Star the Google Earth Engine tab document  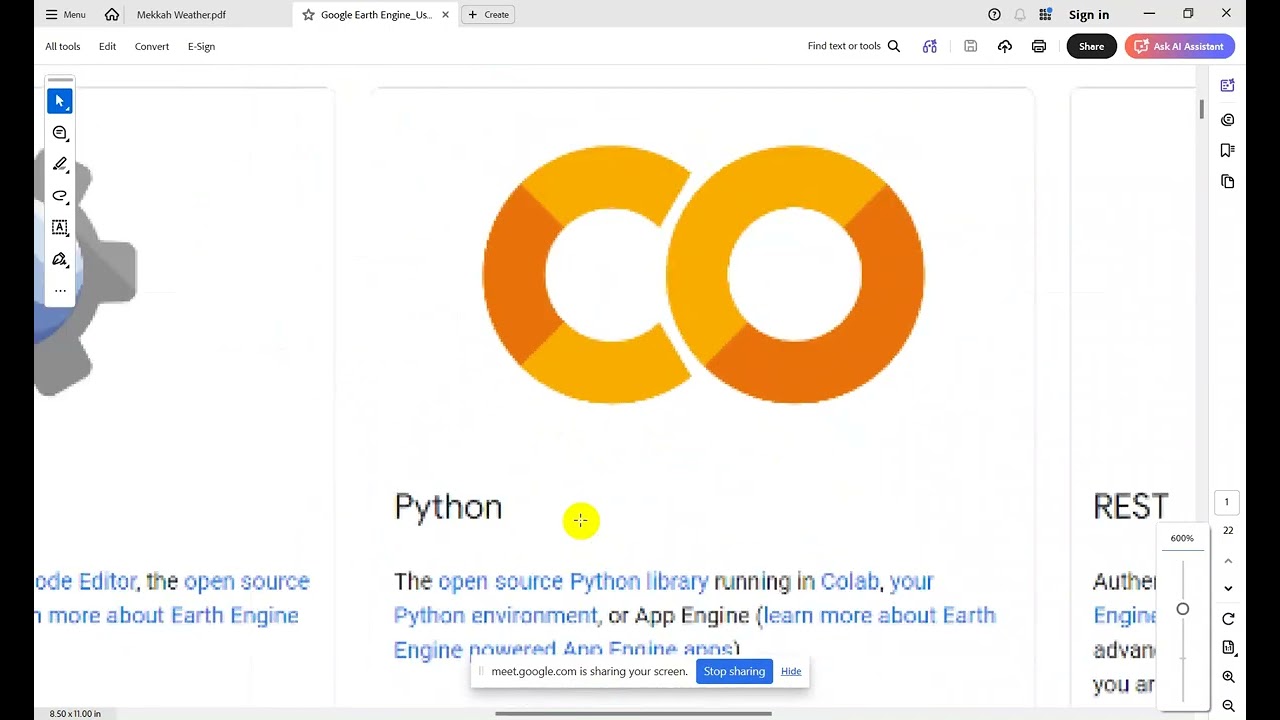pyautogui.click(x=308, y=15)
